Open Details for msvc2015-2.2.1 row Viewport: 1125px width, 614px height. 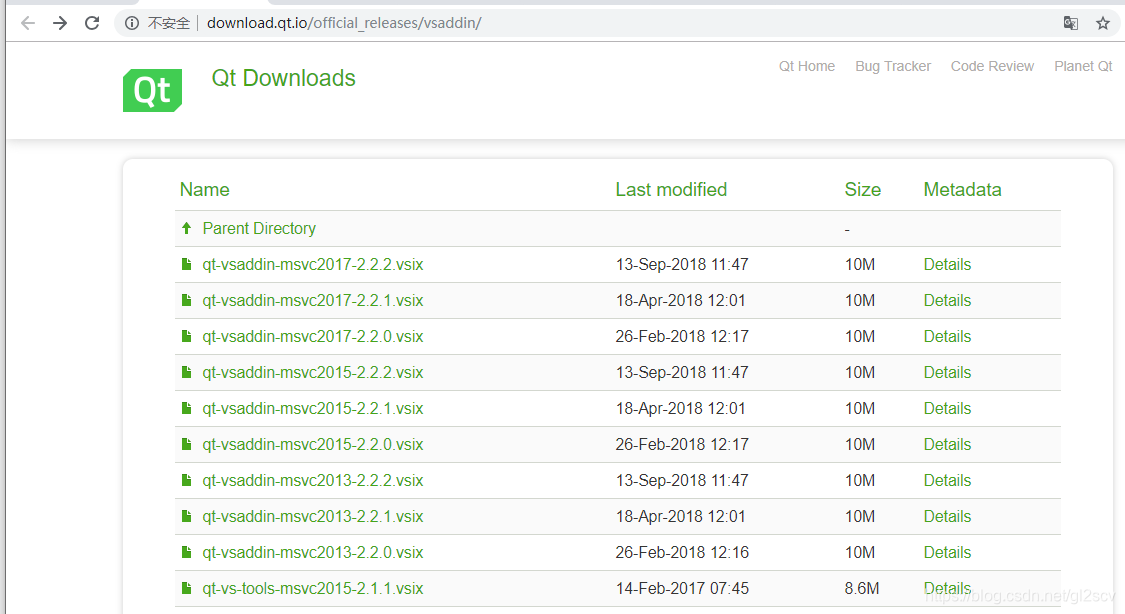(947, 408)
